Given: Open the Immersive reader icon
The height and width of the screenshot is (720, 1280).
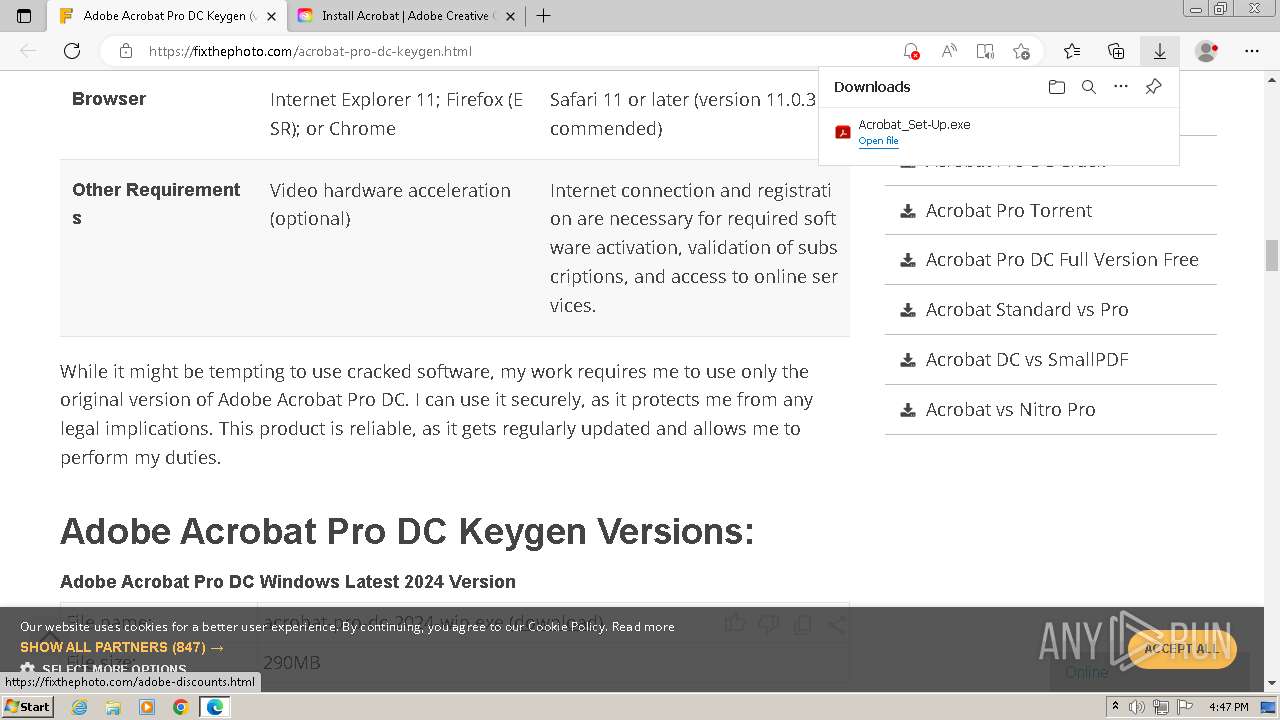Looking at the screenshot, I should coord(985,51).
